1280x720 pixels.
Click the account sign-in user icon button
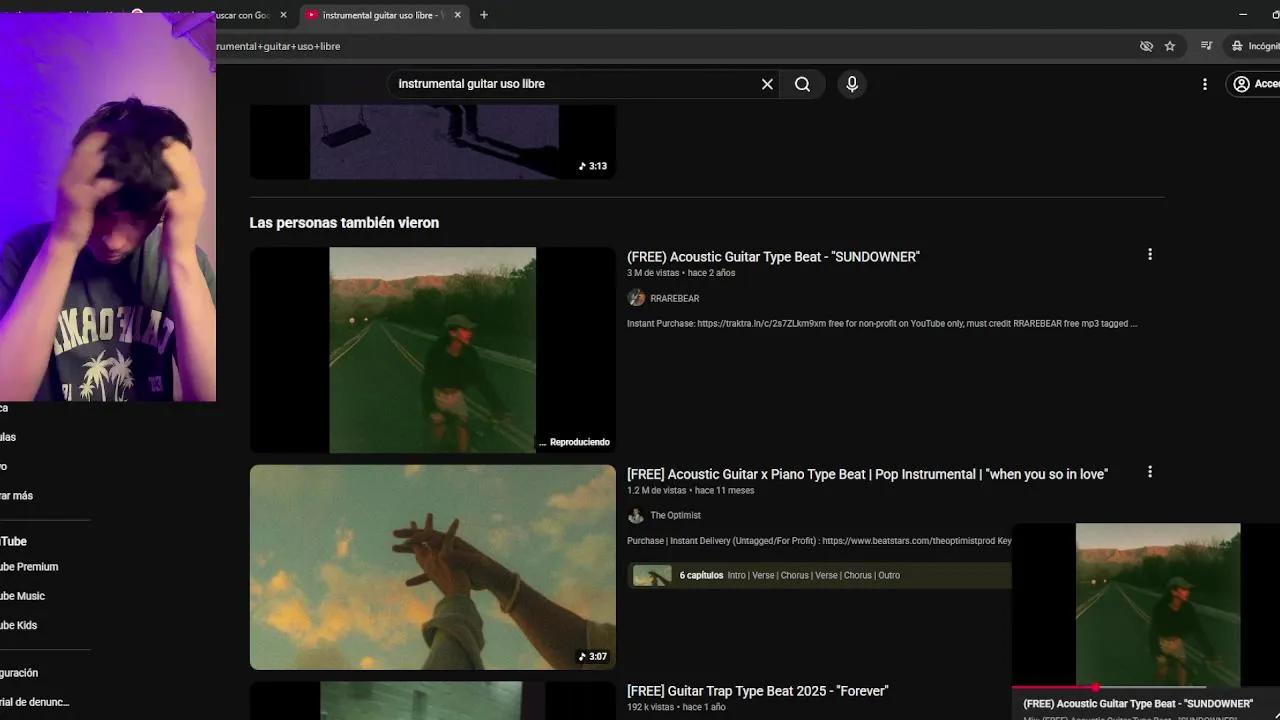click(x=1254, y=84)
